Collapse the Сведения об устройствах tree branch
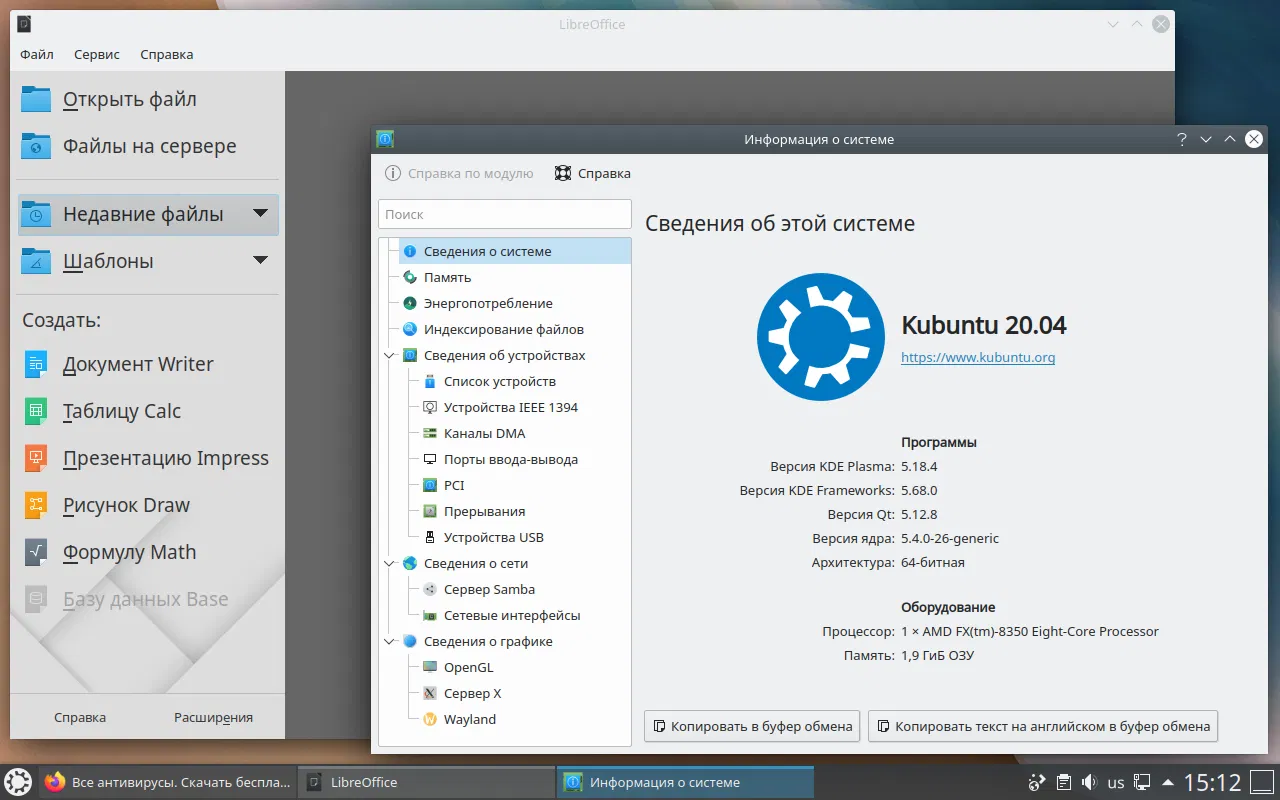The image size is (1280, 800). (390, 355)
